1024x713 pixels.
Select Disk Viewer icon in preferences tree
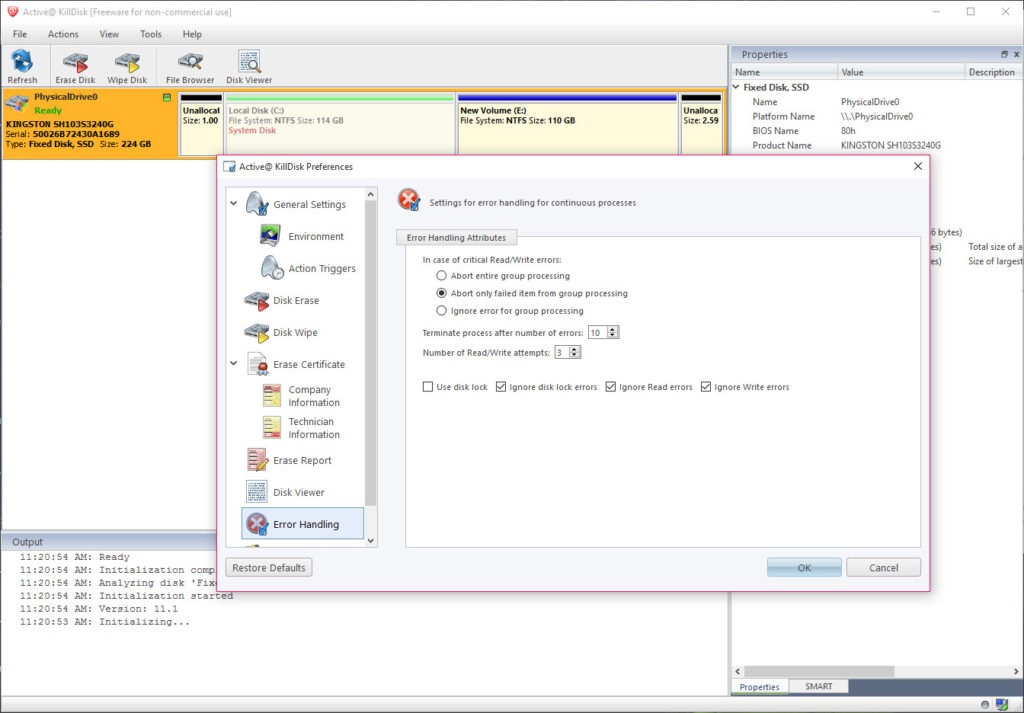coord(257,492)
